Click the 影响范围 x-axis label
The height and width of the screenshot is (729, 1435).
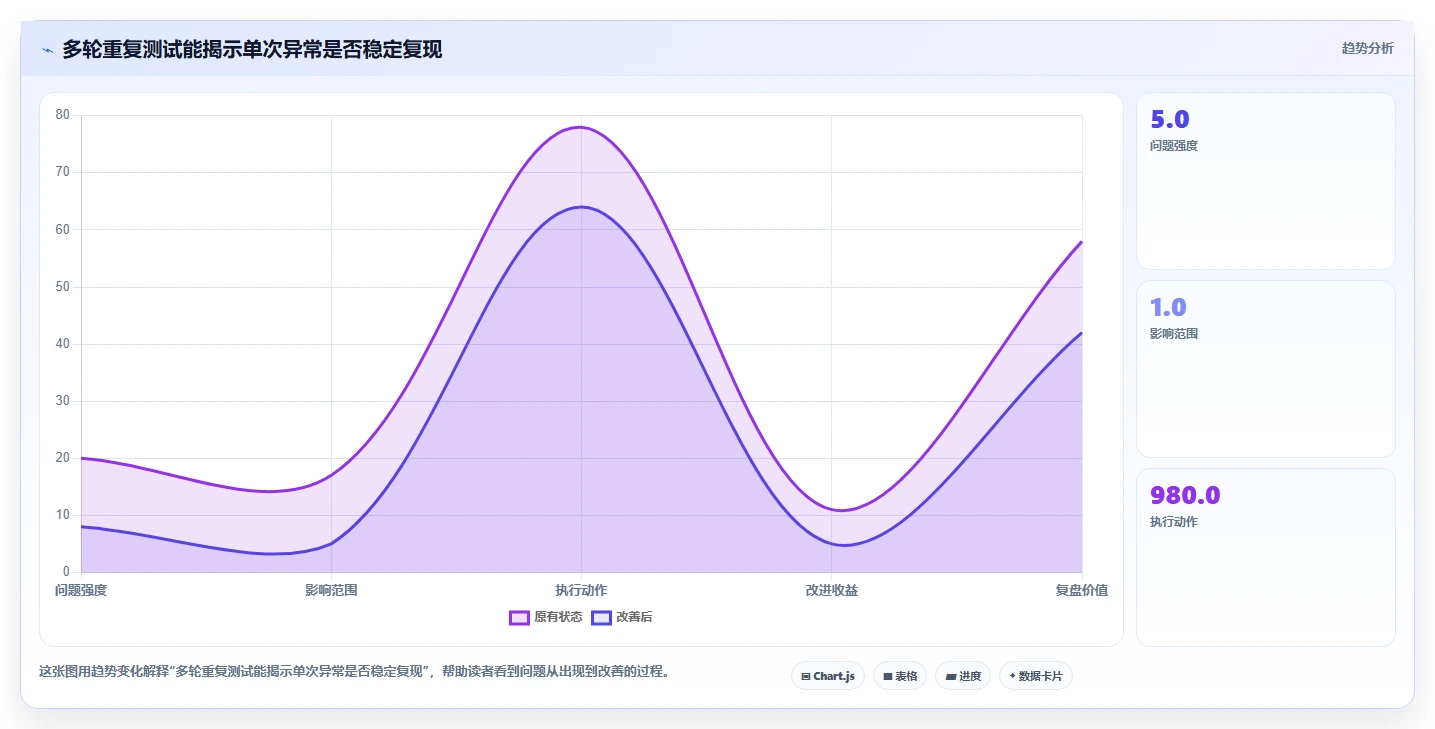point(331,590)
